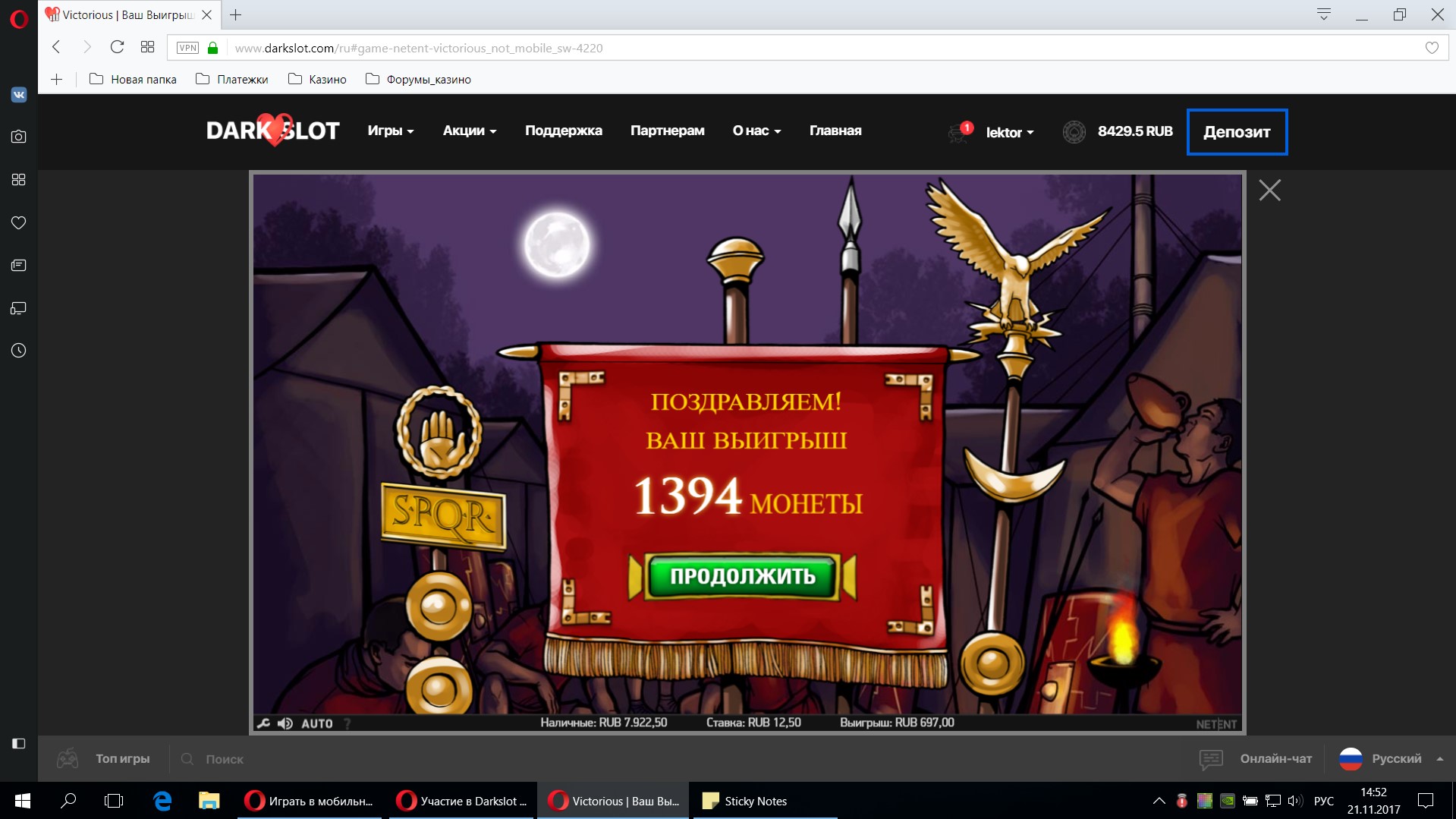This screenshot has width=1456, height=819.
Task: Open Personal news in sidebar
Action: (x=19, y=265)
